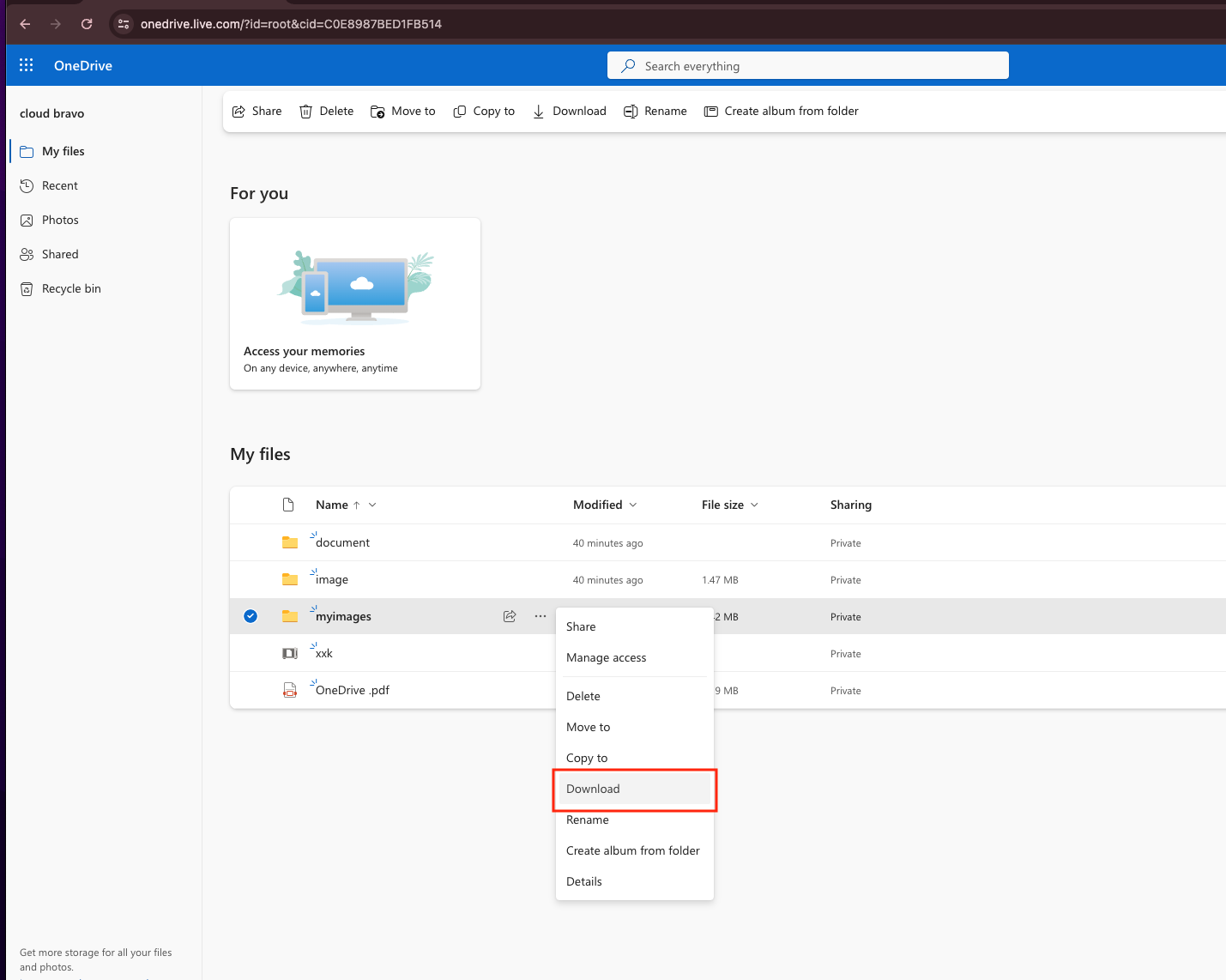Image resolution: width=1226 pixels, height=980 pixels.
Task: Select Delete in the context menu
Action: tap(635, 696)
